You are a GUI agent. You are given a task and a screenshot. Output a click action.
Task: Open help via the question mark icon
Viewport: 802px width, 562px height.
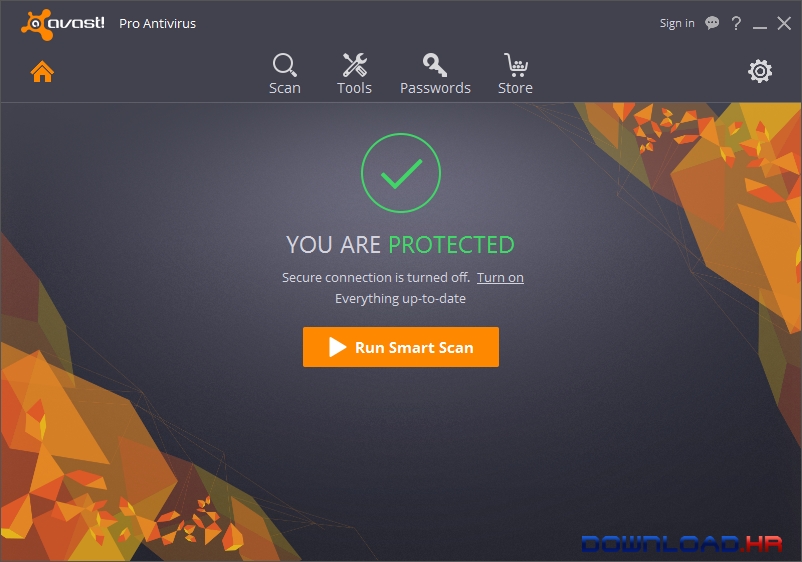[736, 23]
